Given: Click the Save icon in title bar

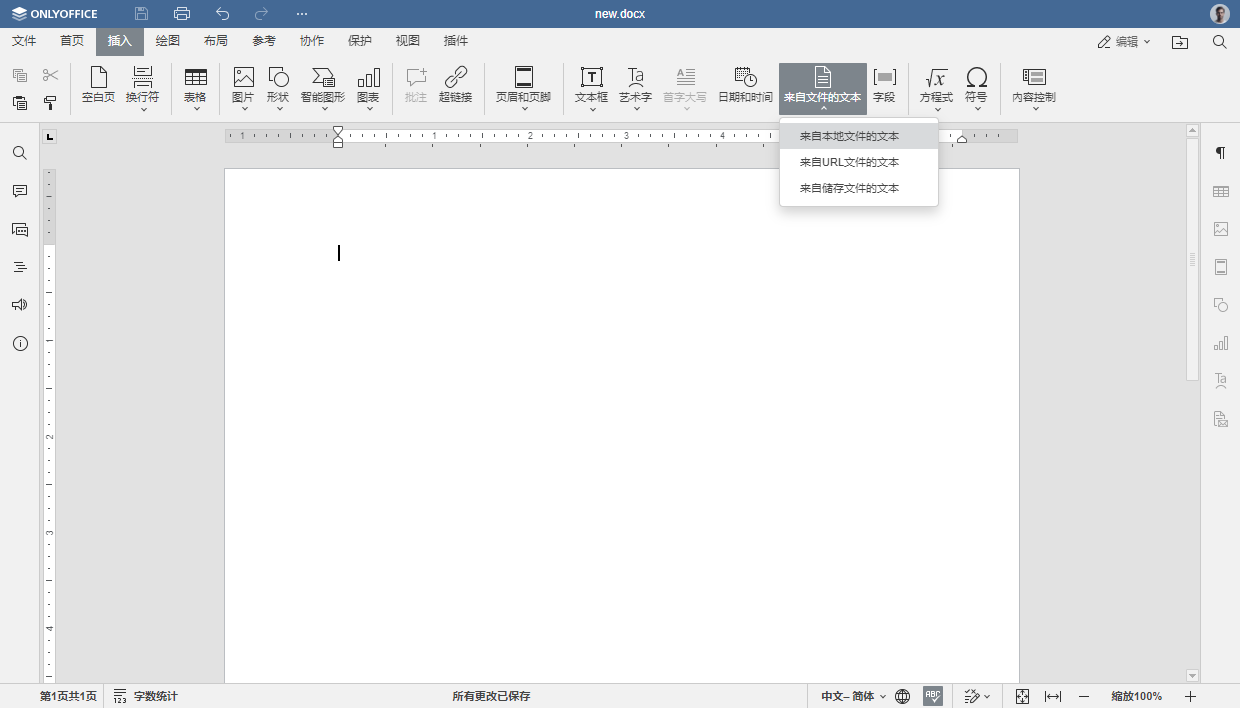Looking at the screenshot, I should click(x=141, y=14).
